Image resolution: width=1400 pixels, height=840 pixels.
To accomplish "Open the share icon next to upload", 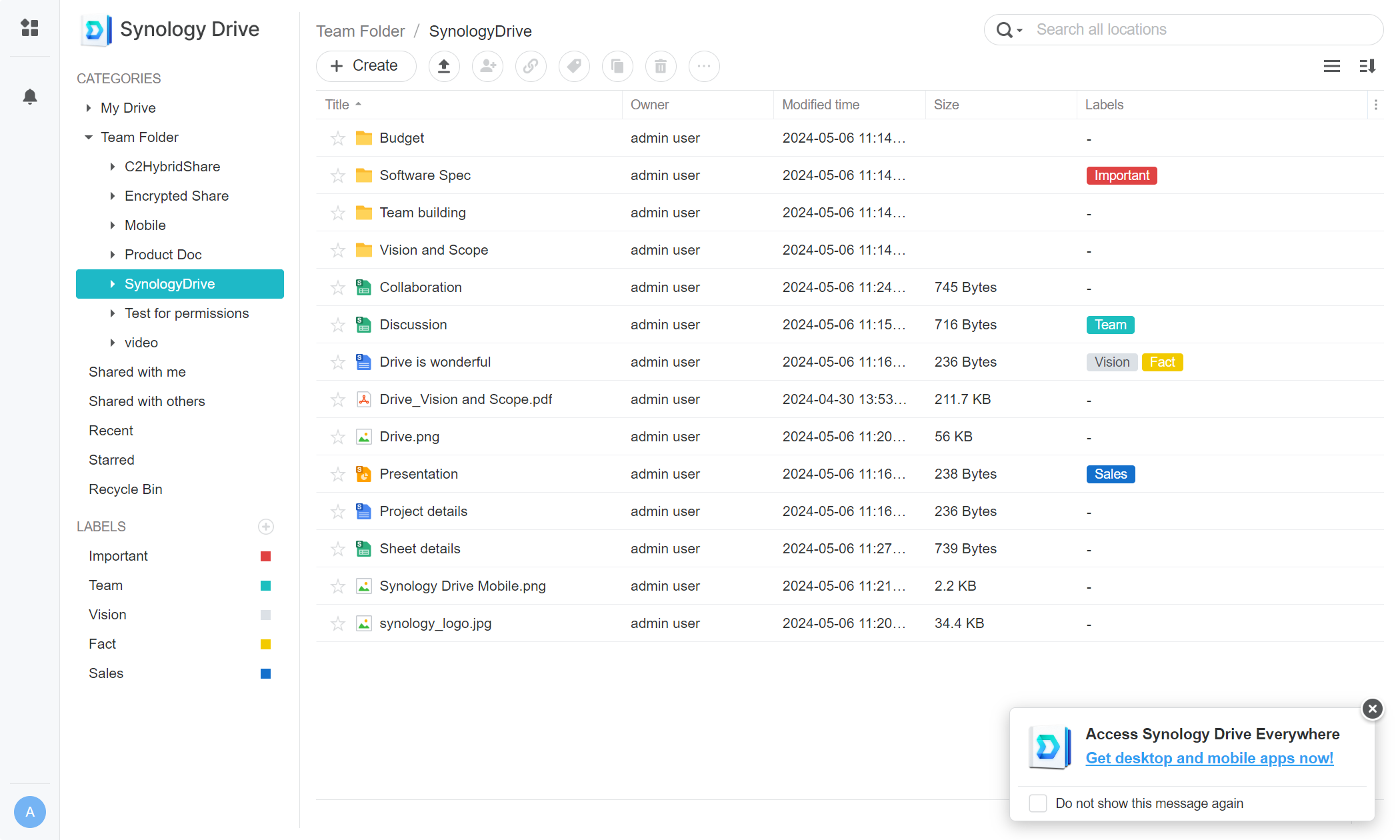I will click(487, 66).
